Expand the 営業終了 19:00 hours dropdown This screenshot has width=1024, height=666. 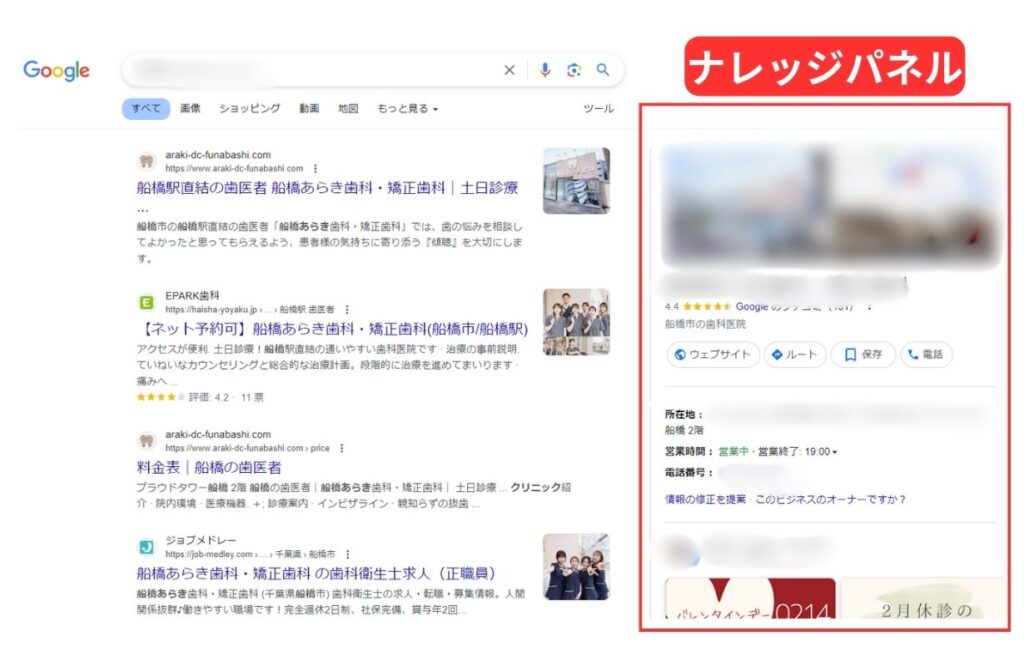(835, 450)
